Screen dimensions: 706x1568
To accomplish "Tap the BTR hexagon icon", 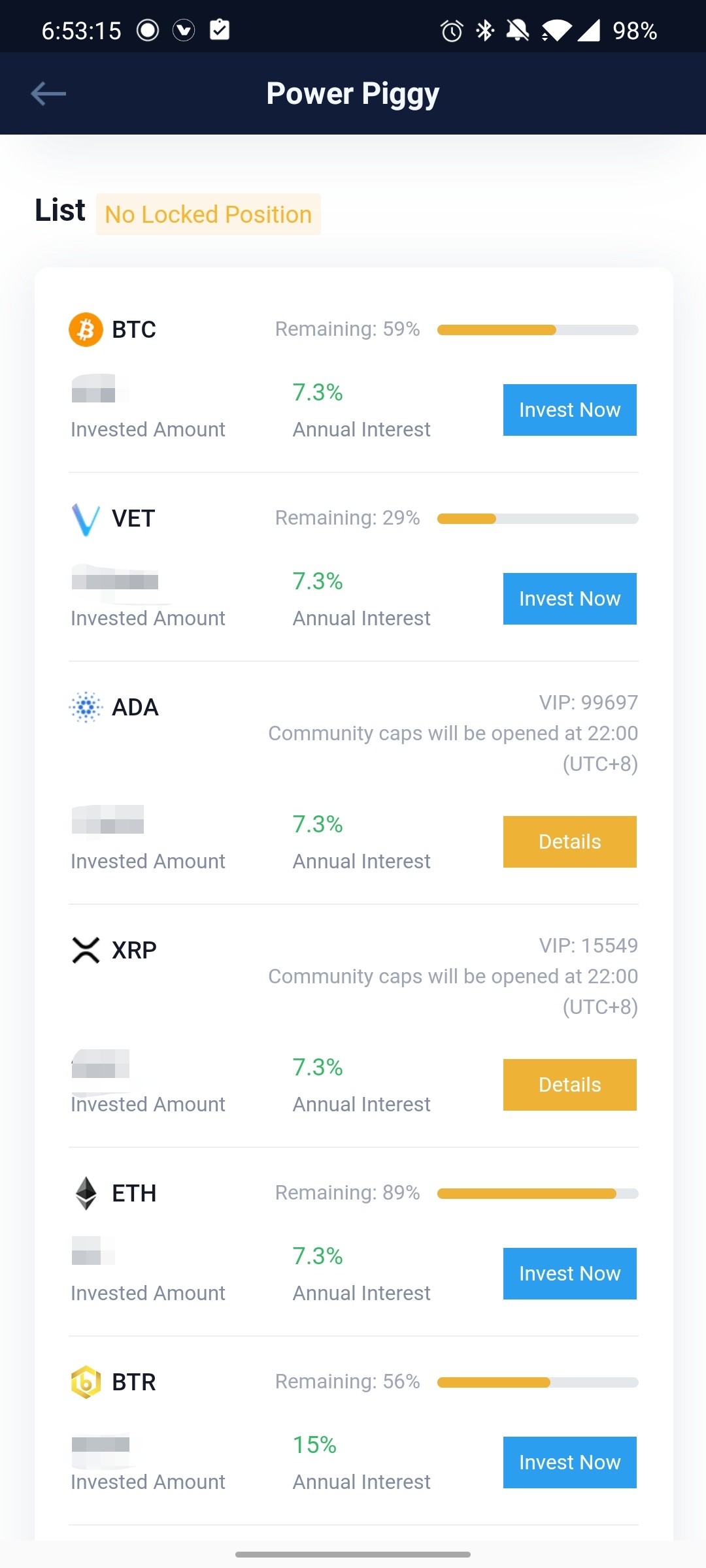I will click(86, 1382).
